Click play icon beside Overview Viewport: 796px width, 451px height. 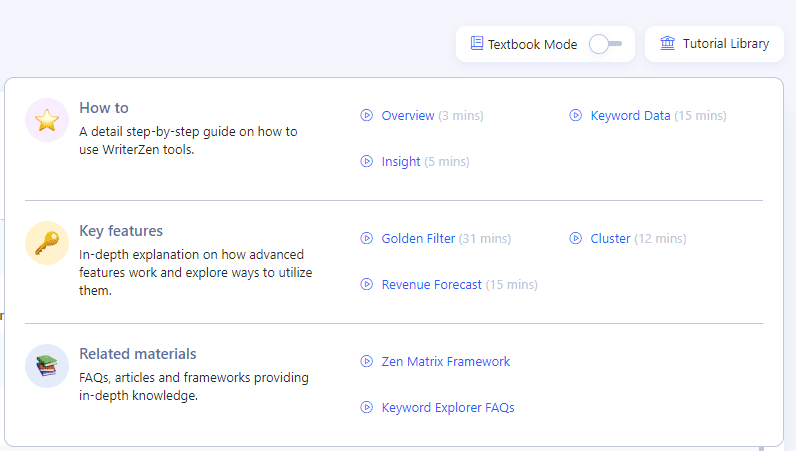[367, 115]
